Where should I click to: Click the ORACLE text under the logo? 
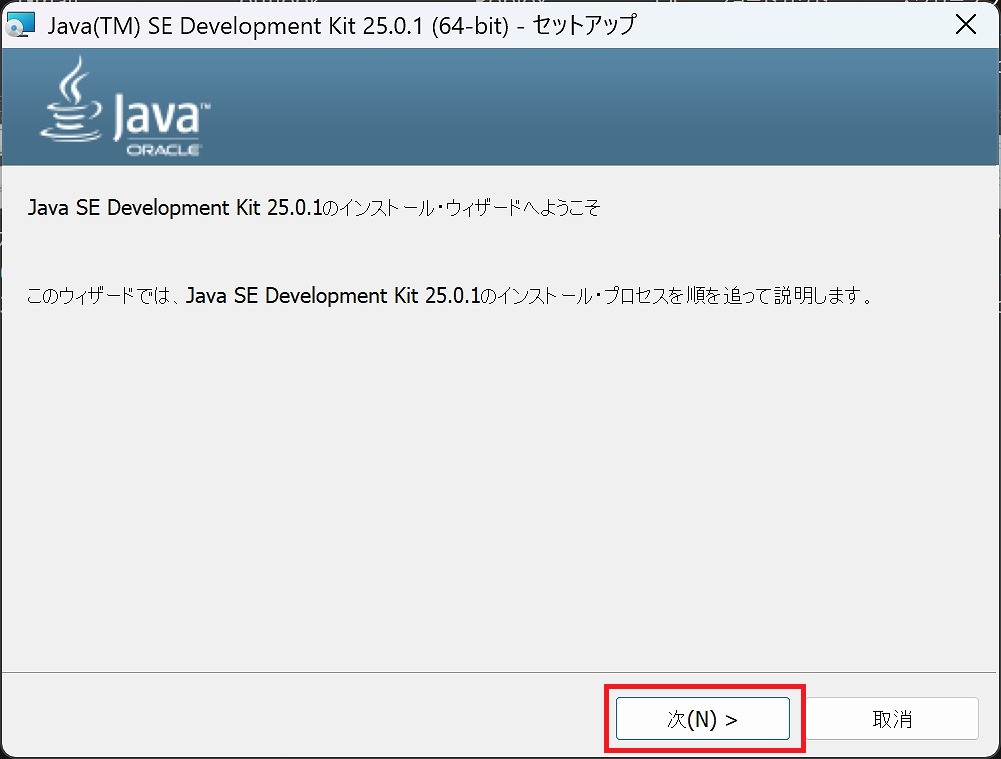click(x=164, y=150)
